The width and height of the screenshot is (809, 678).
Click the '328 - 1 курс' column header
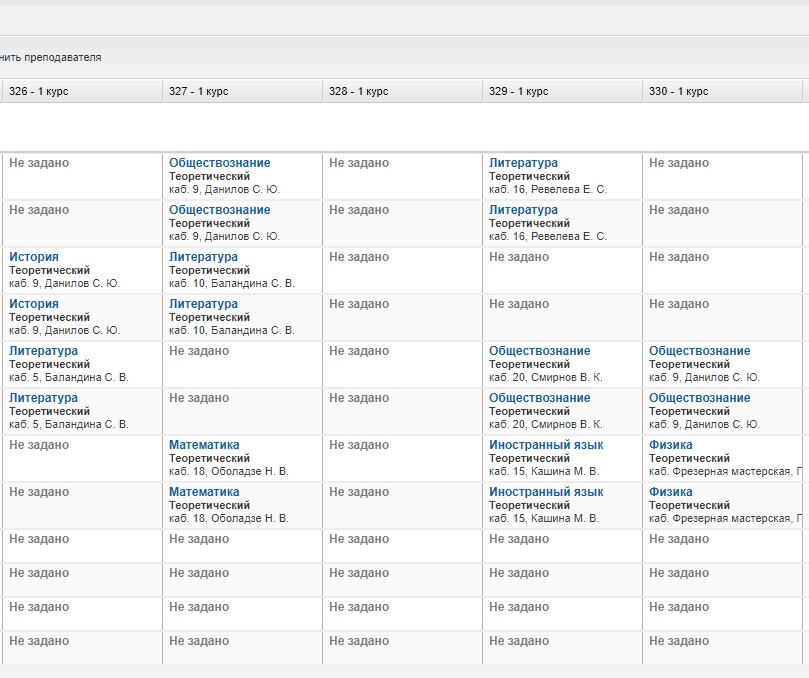tap(359, 91)
